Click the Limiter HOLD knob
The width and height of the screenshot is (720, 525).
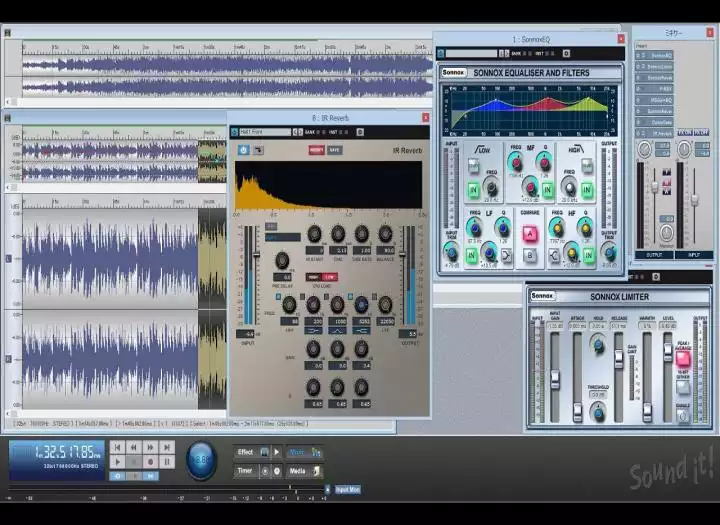(598, 344)
